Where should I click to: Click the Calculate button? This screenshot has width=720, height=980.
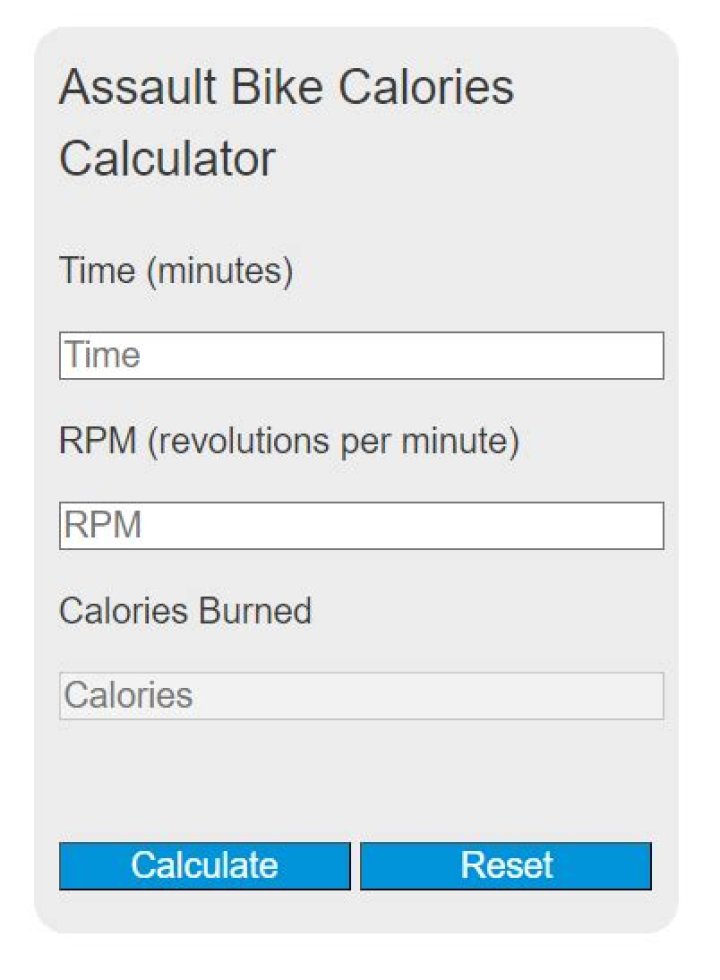(x=204, y=865)
